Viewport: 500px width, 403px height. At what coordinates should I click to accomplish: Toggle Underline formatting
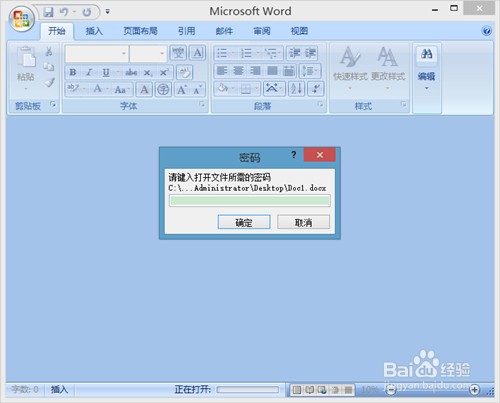[x=106, y=72]
